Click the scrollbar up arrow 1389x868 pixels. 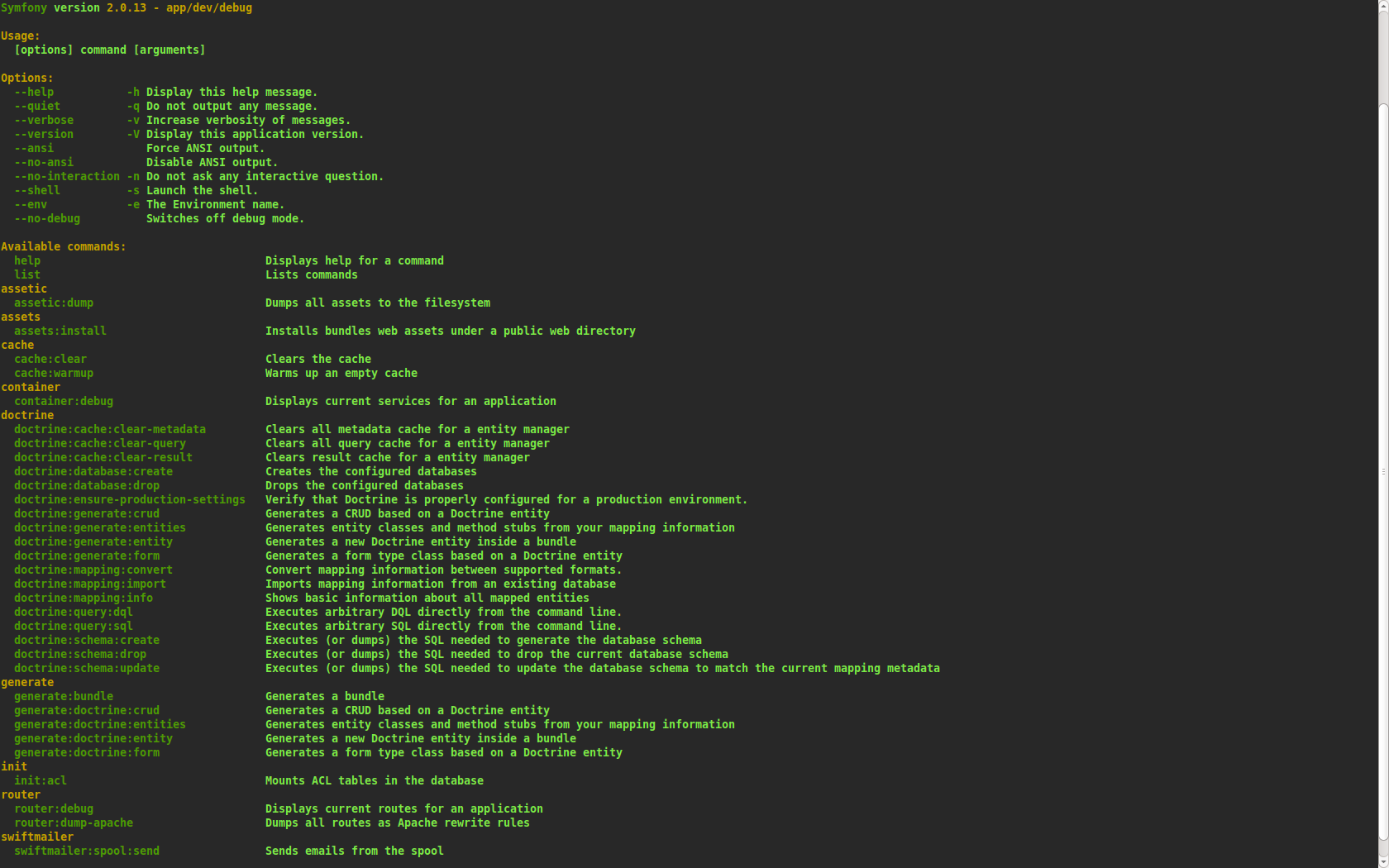point(1383,5)
